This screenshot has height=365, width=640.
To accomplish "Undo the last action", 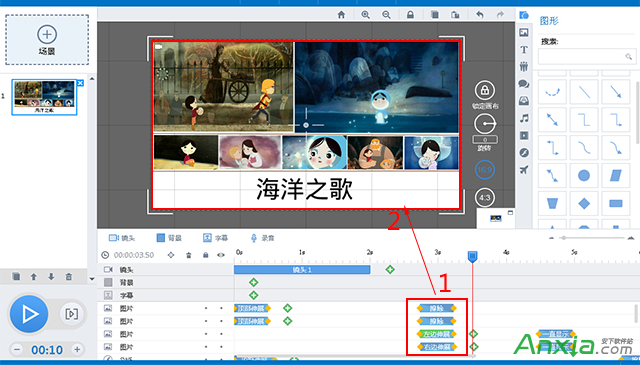I will click(x=480, y=15).
